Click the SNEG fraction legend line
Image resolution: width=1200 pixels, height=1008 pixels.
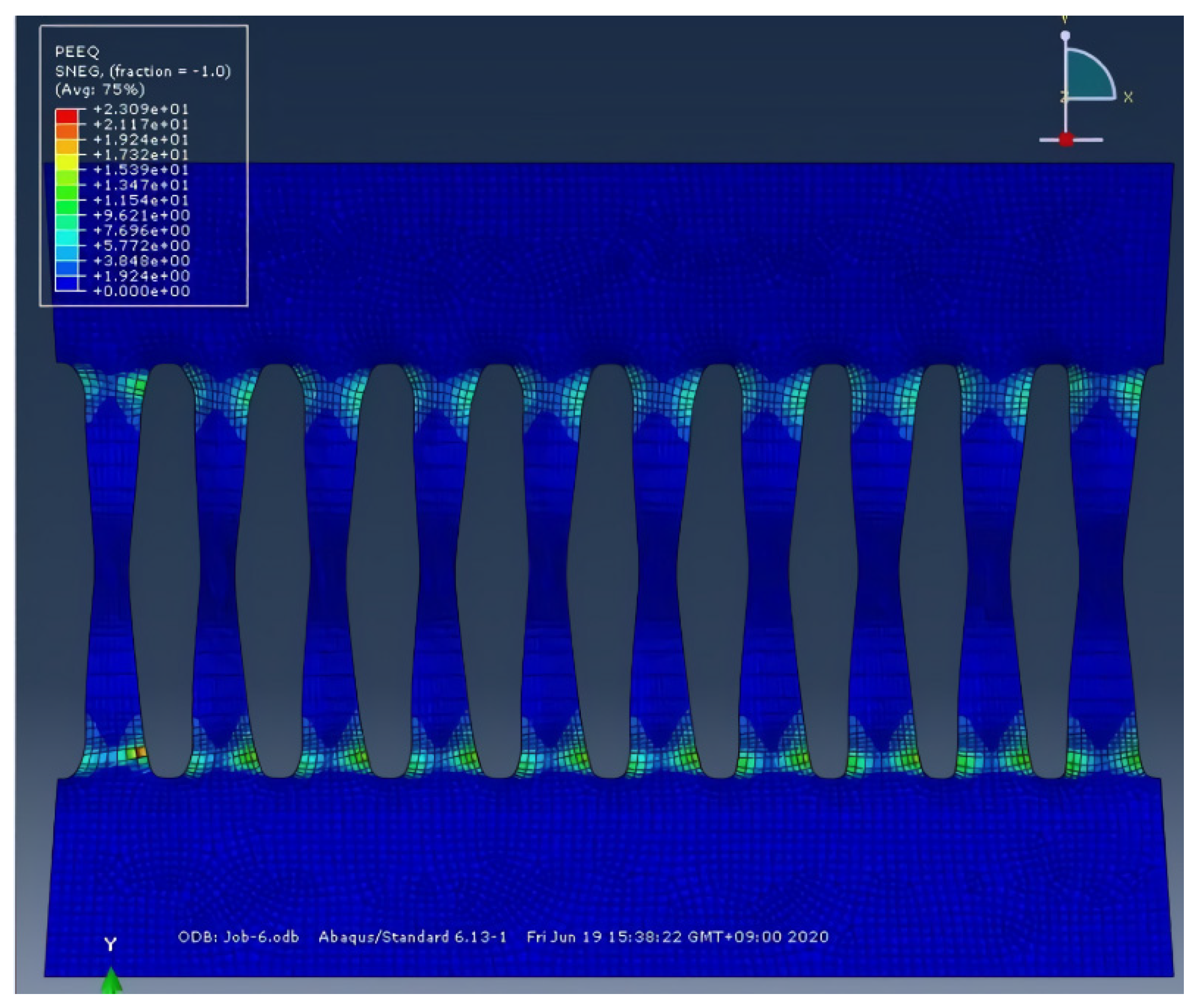tap(143, 71)
